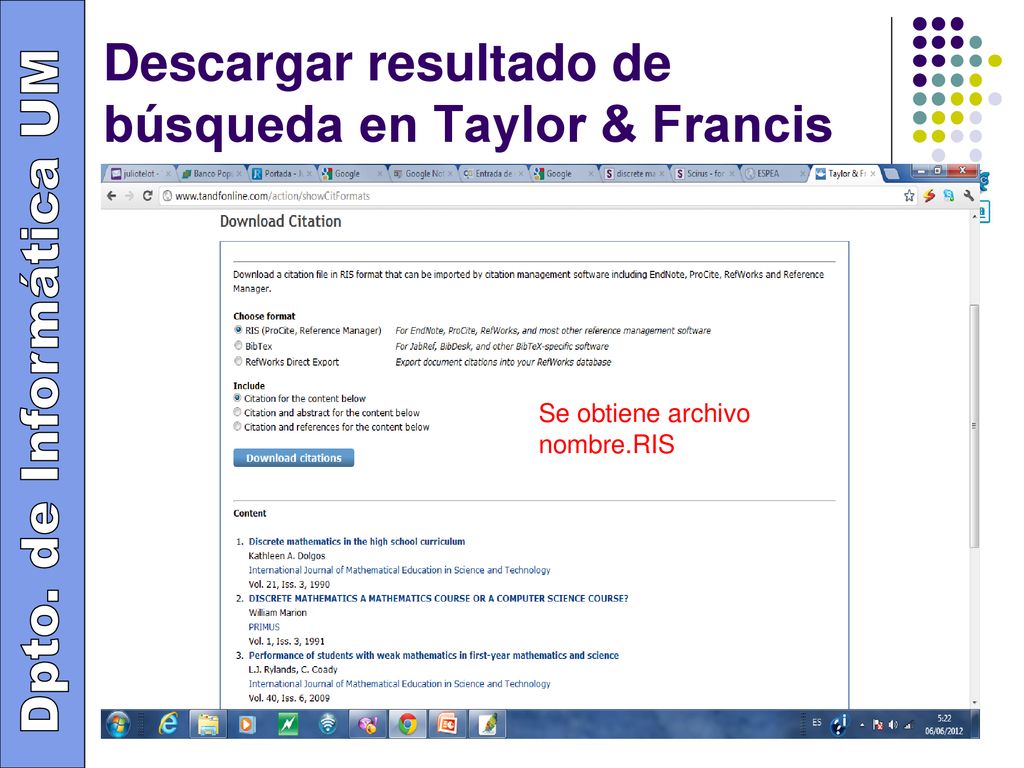Switch to the Banco Pop tab

pos(212,174)
